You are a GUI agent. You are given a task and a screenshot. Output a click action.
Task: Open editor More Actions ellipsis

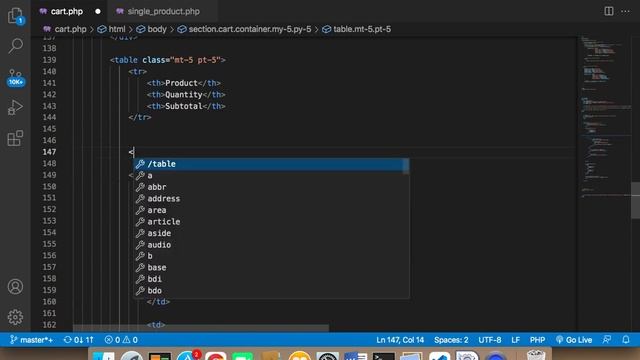point(625,11)
